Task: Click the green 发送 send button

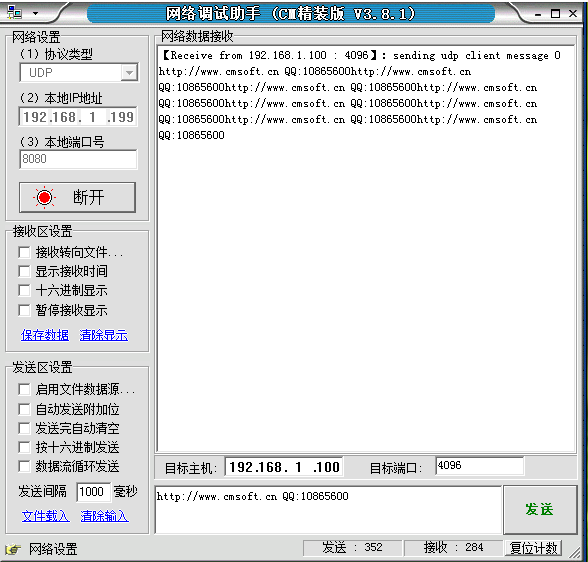Action: [x=540, y=510]
